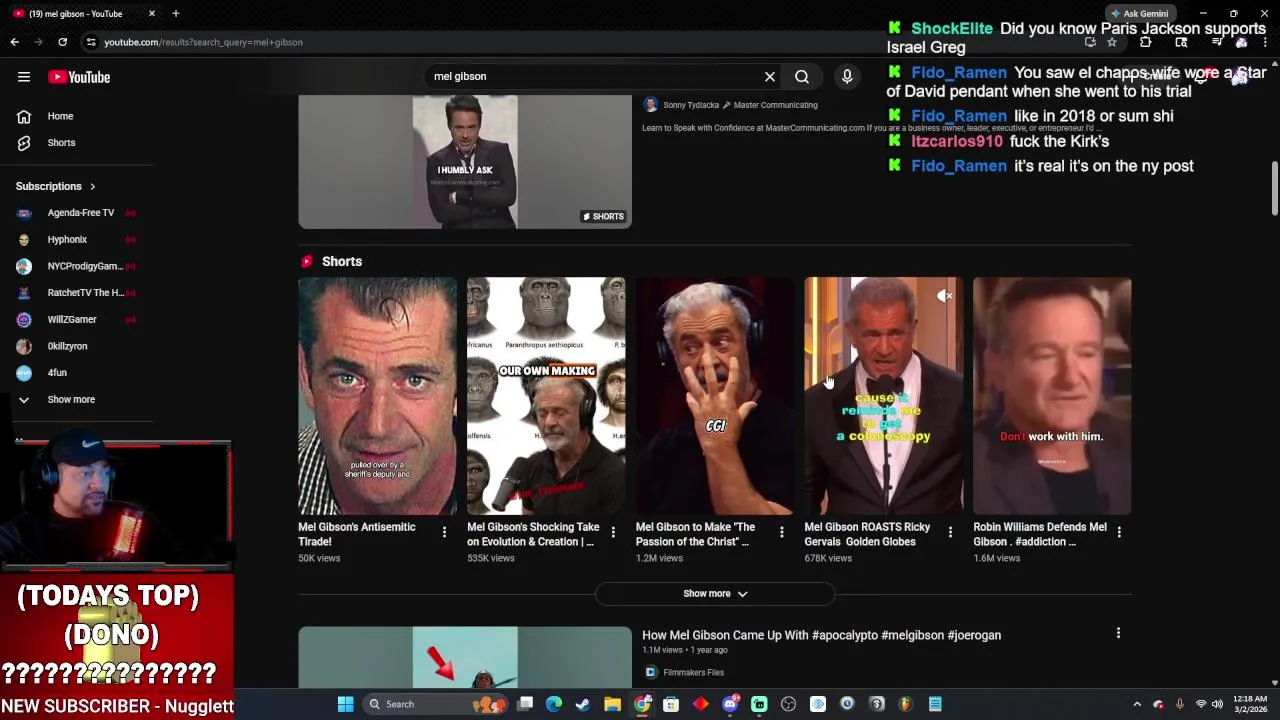The image size is (1280, 720).
Task: Play Mel Gibson's Antisemitic Tirade short thumbnail
Action: [377, 396]
